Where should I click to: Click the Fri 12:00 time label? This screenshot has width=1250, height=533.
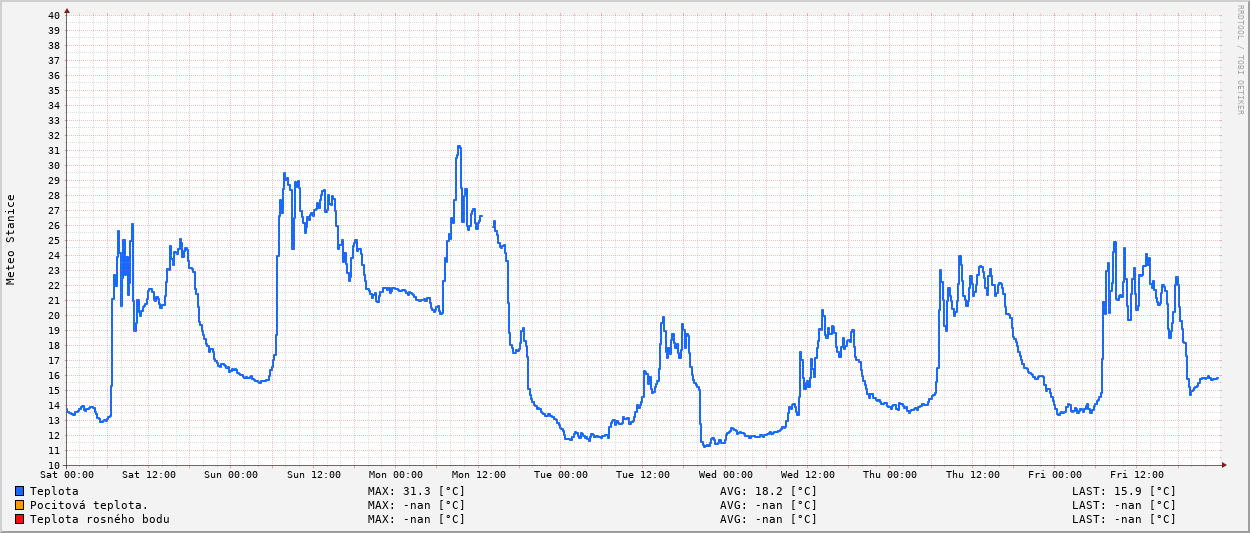point(1137,475)
